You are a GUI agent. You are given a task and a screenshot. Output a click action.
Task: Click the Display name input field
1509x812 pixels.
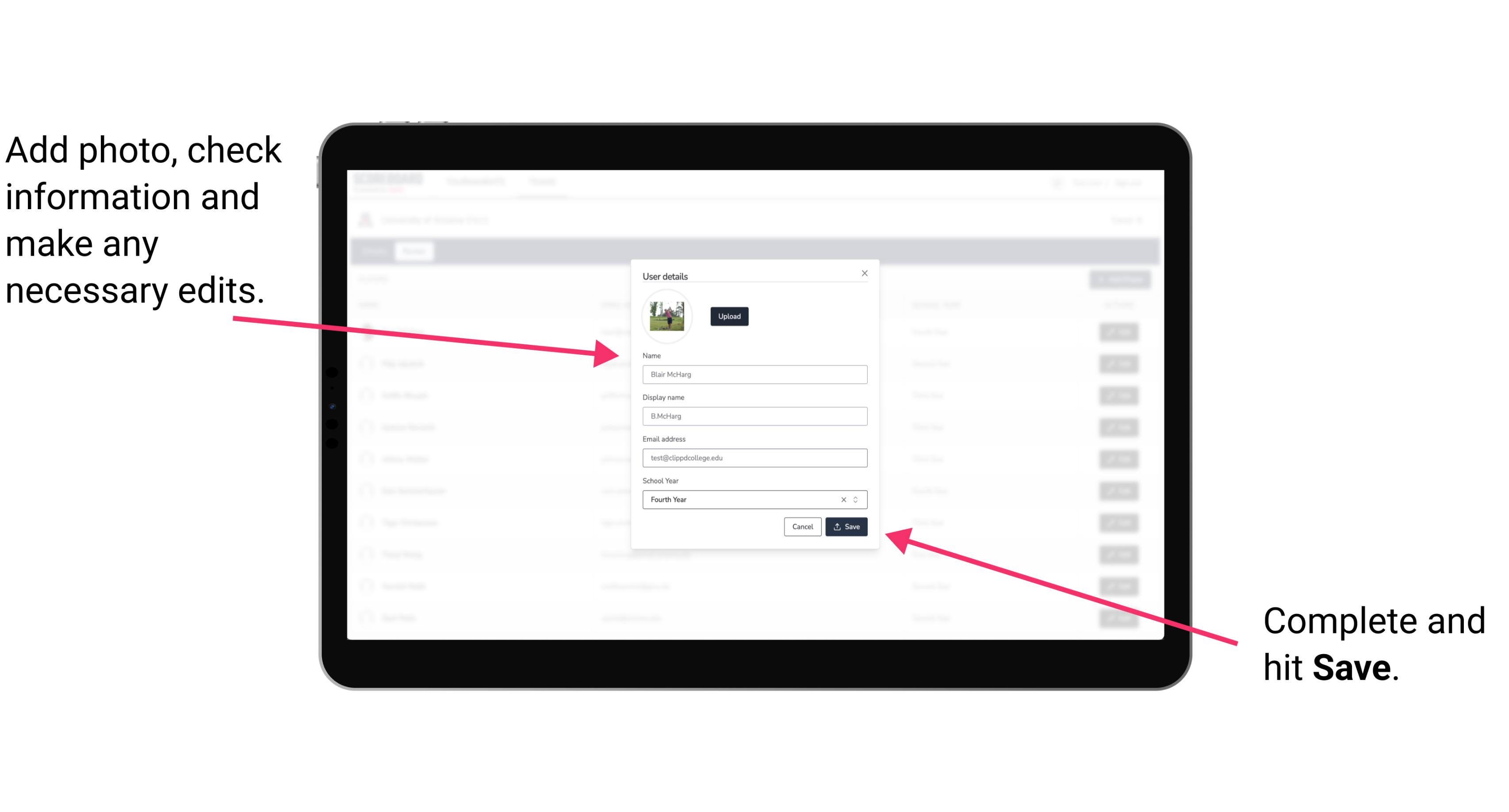755,416
